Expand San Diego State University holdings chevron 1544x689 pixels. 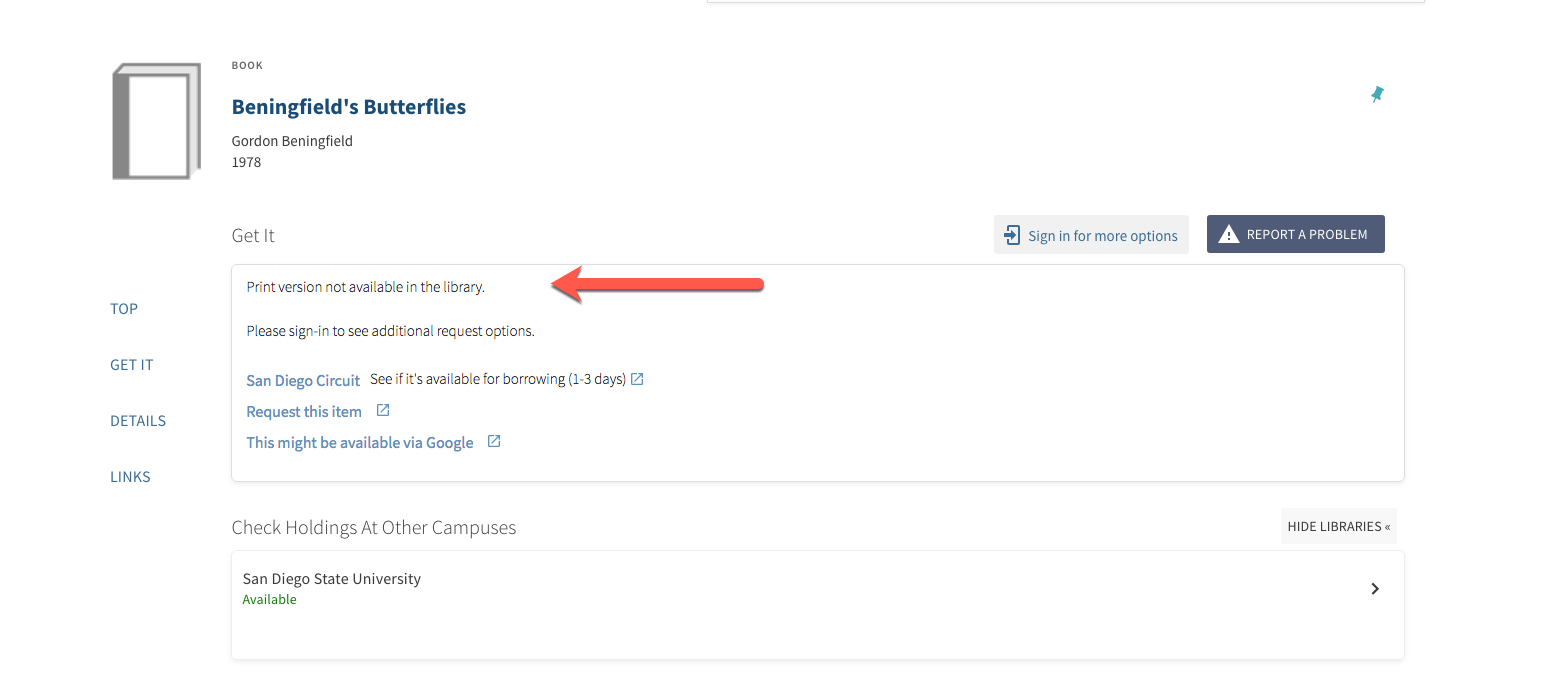(x=1375, y=589)
